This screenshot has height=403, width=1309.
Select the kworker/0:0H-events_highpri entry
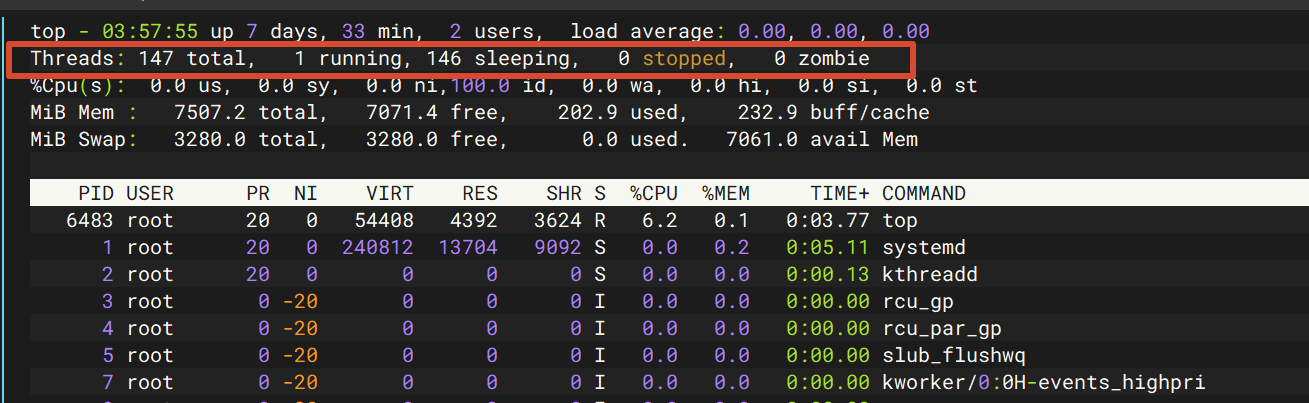click(x=1044, y=382)
